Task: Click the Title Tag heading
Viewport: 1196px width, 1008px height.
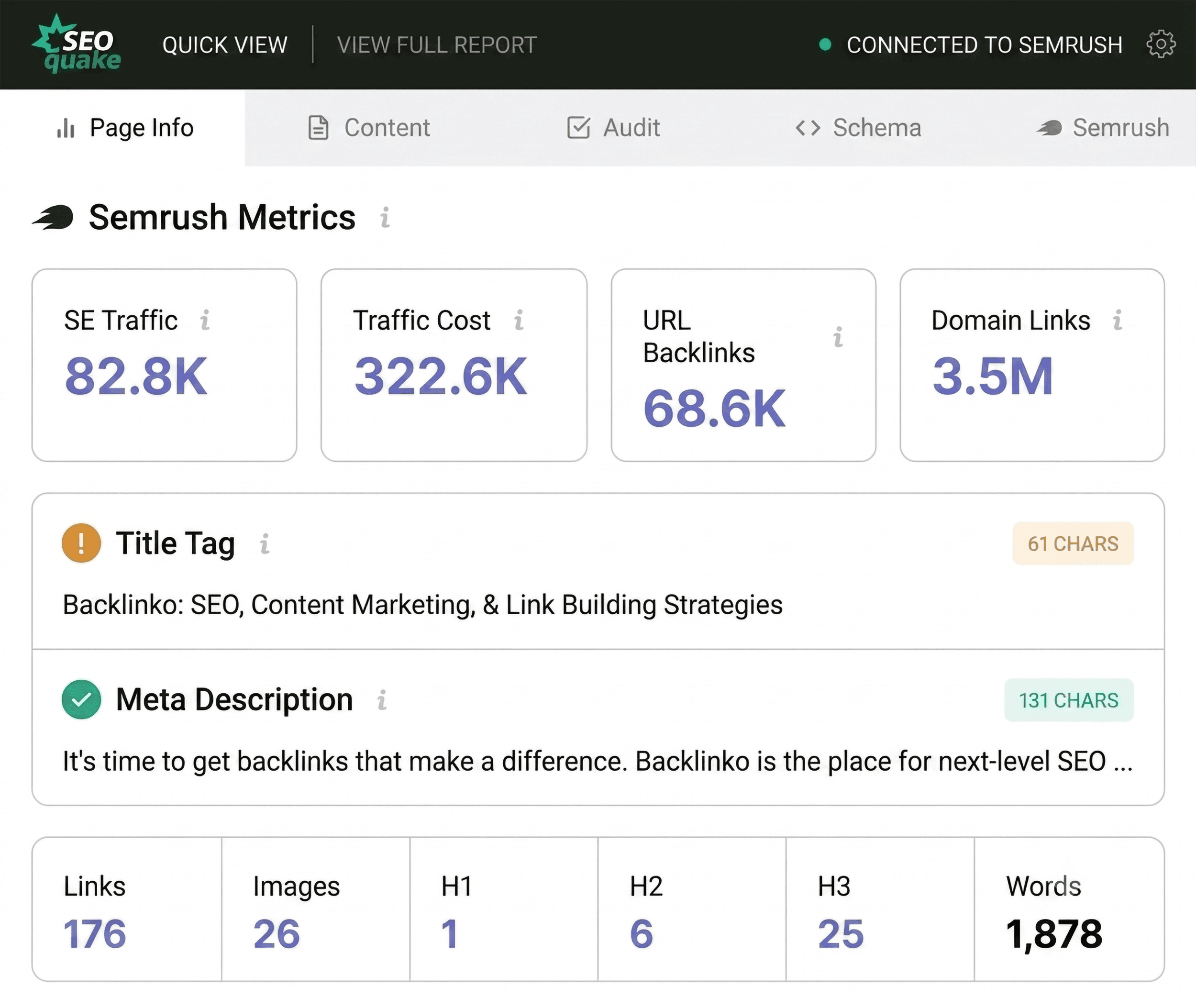Action: coord(176,543)
